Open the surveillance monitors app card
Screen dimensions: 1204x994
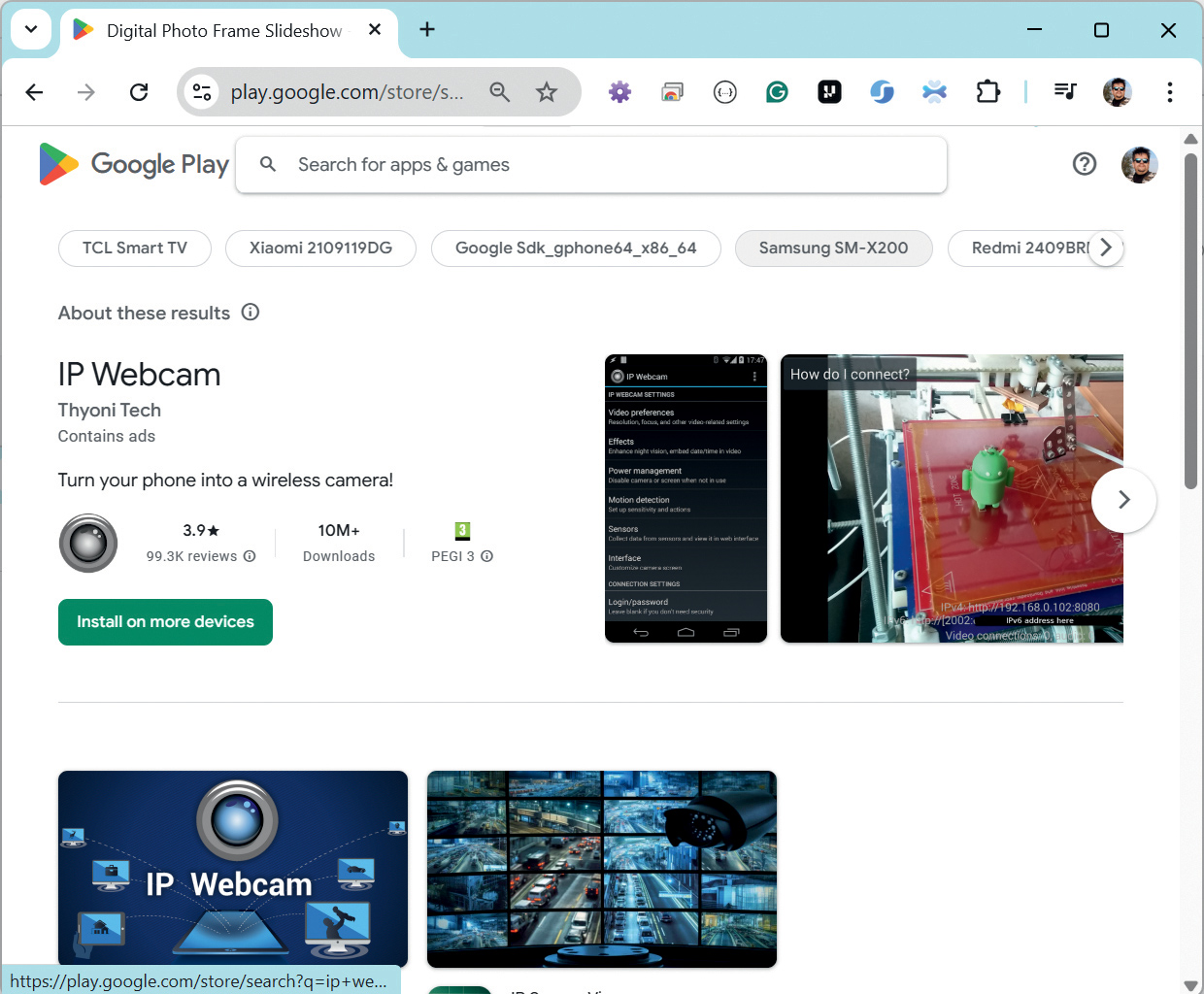click(602, 869)
